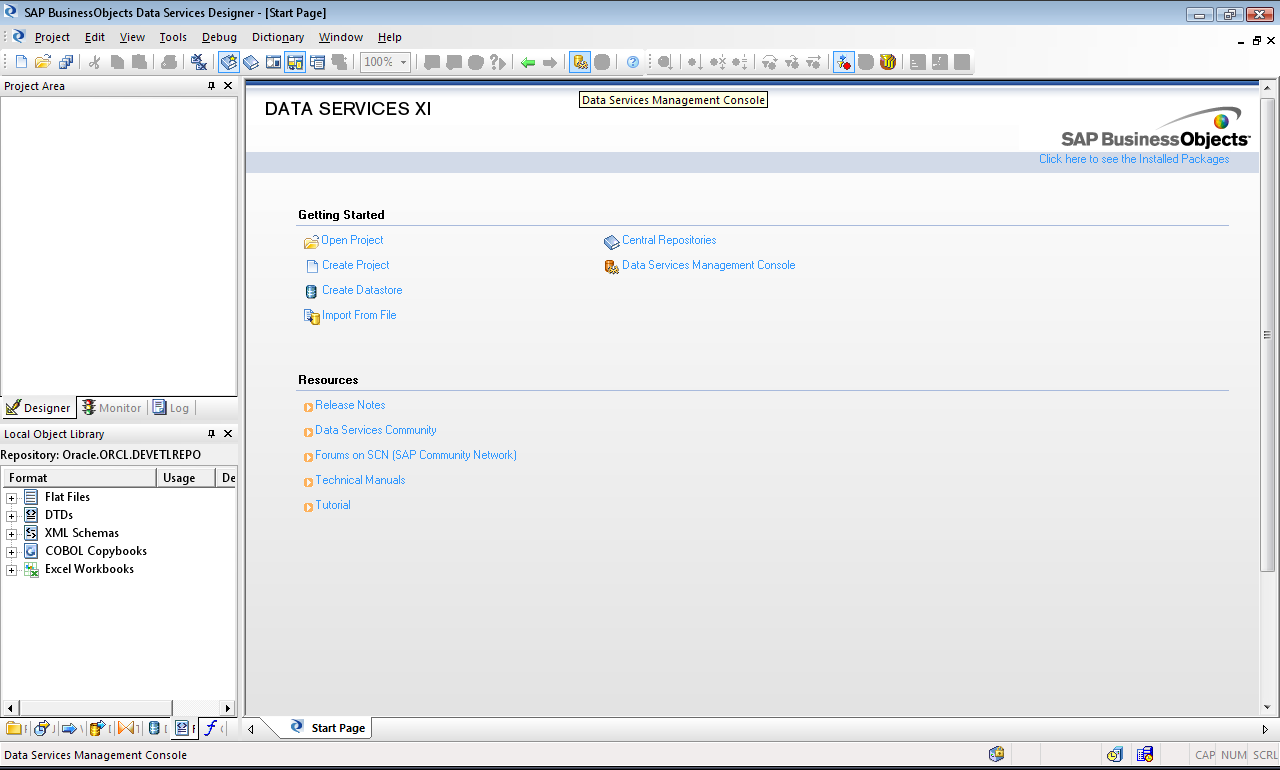Pin the Project Area panel
This screenshot has height=770, width=1280.
[x=211, y=86]
